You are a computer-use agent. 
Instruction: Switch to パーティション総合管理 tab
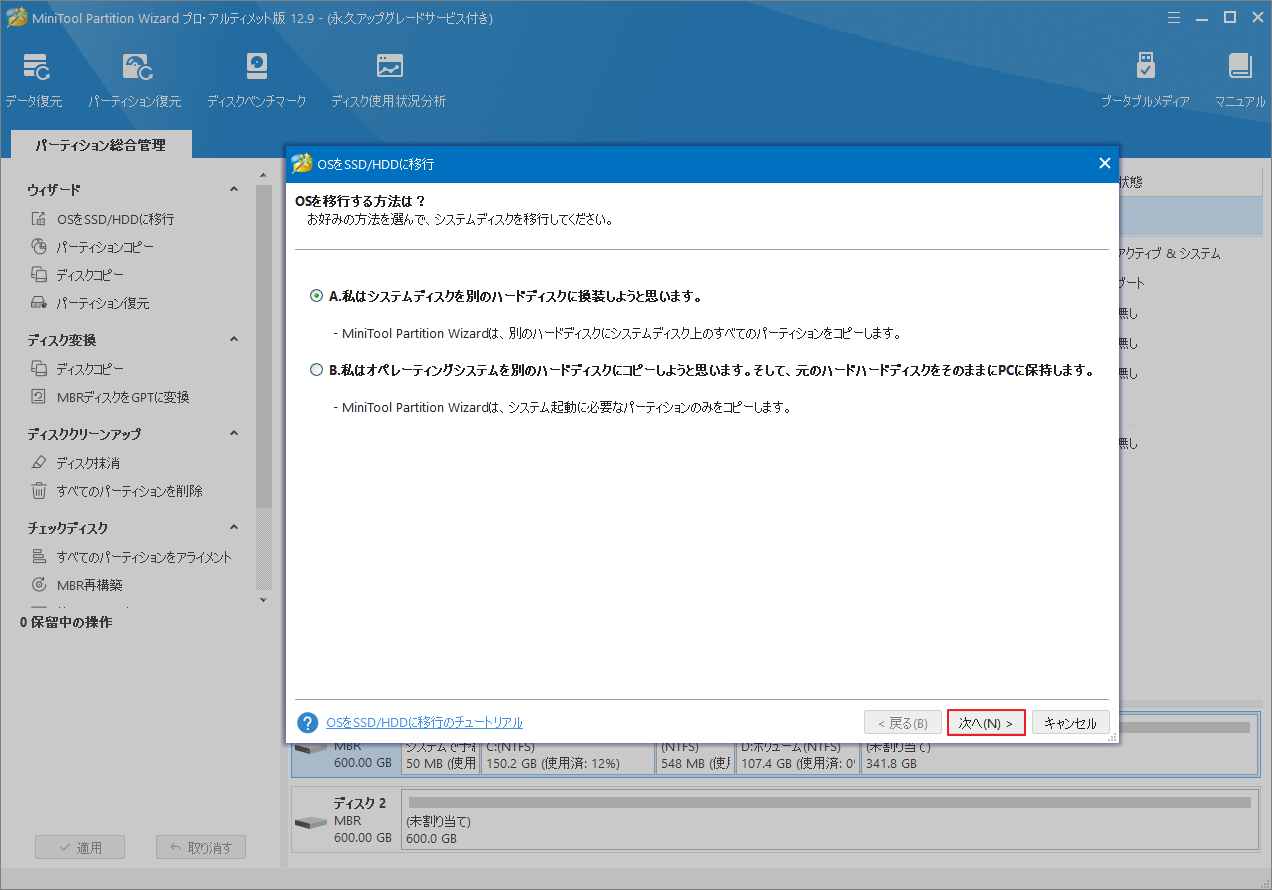tap(100, 145)
